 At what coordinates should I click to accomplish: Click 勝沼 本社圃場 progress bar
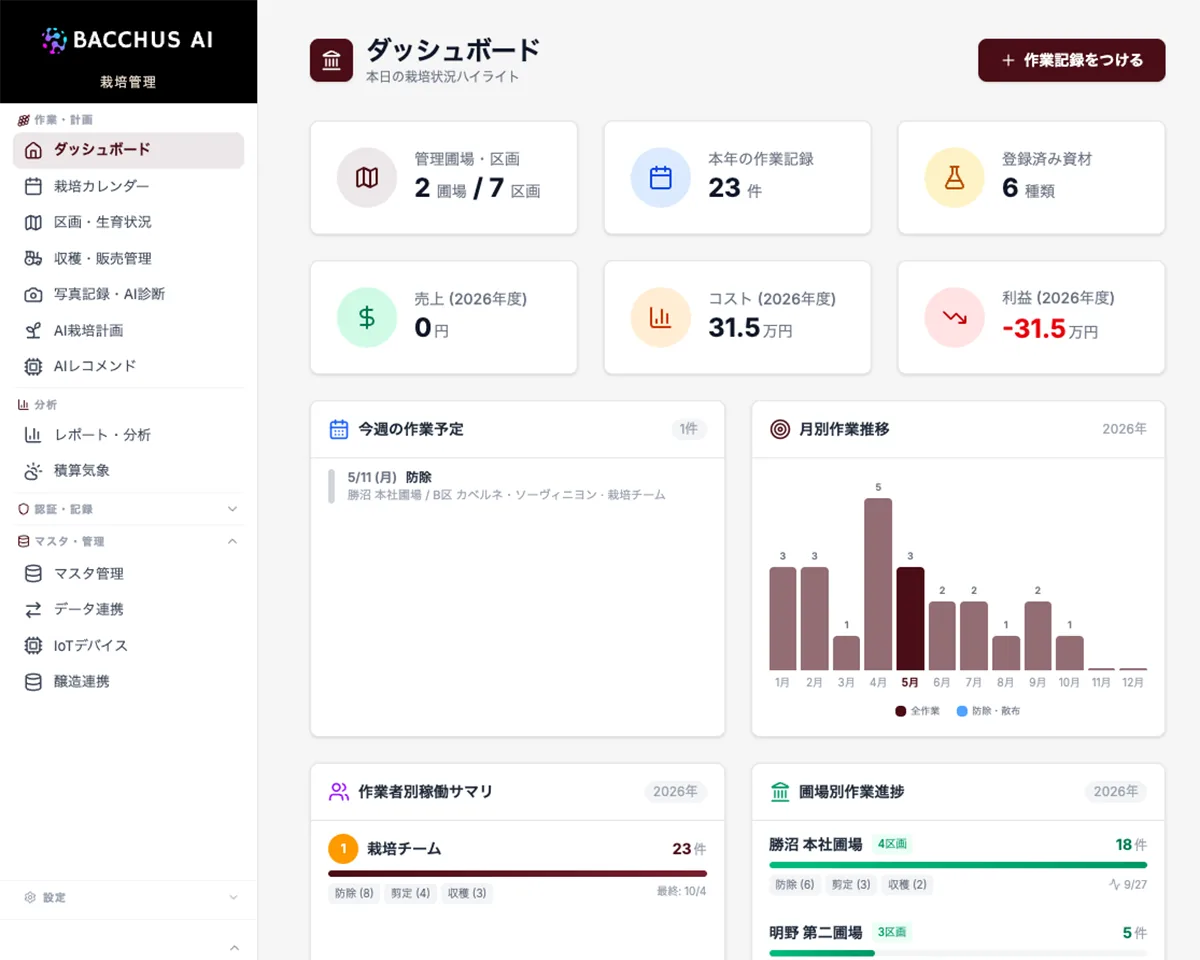[x=958, y=865]
